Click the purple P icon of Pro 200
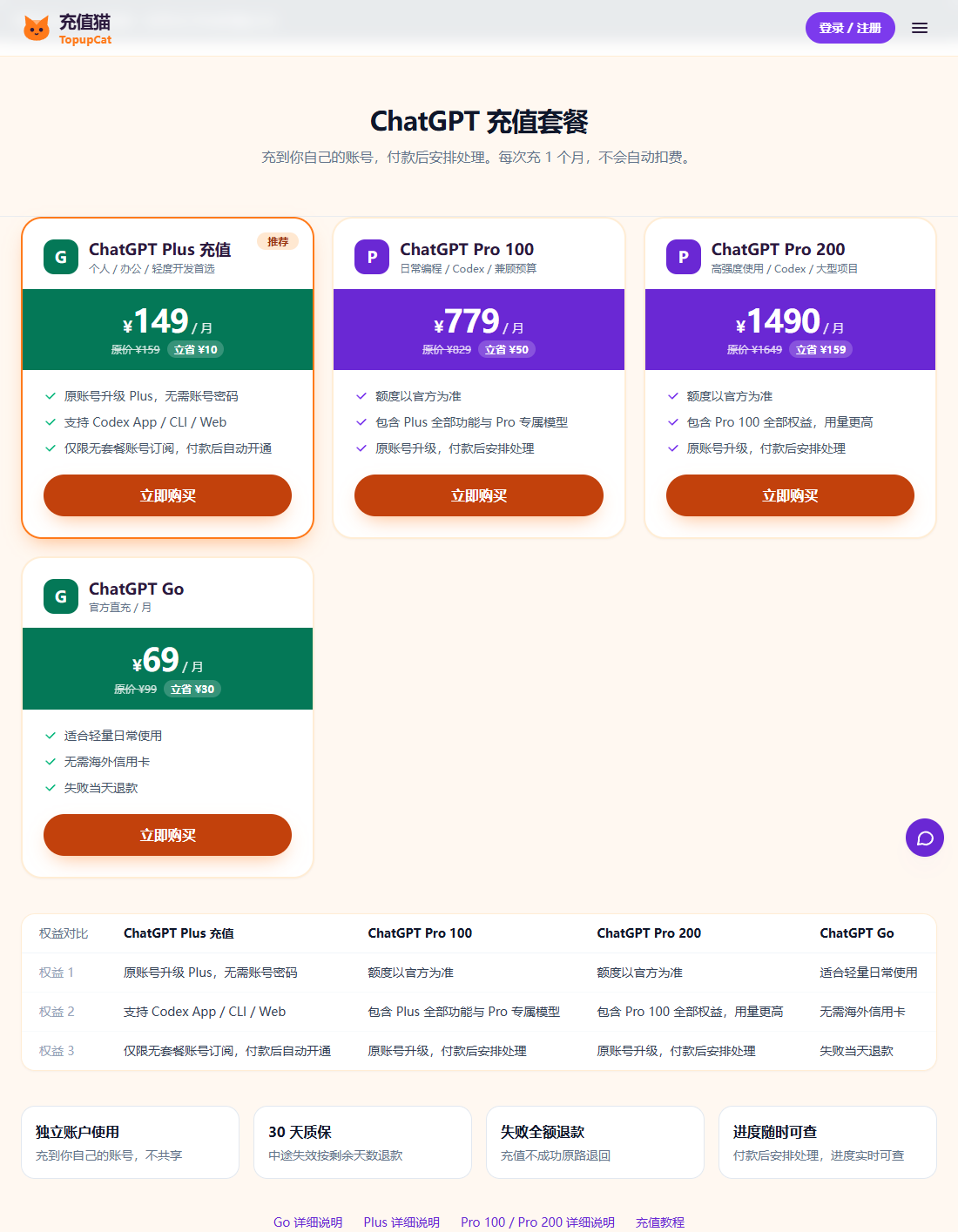 (x=684, y=257)
